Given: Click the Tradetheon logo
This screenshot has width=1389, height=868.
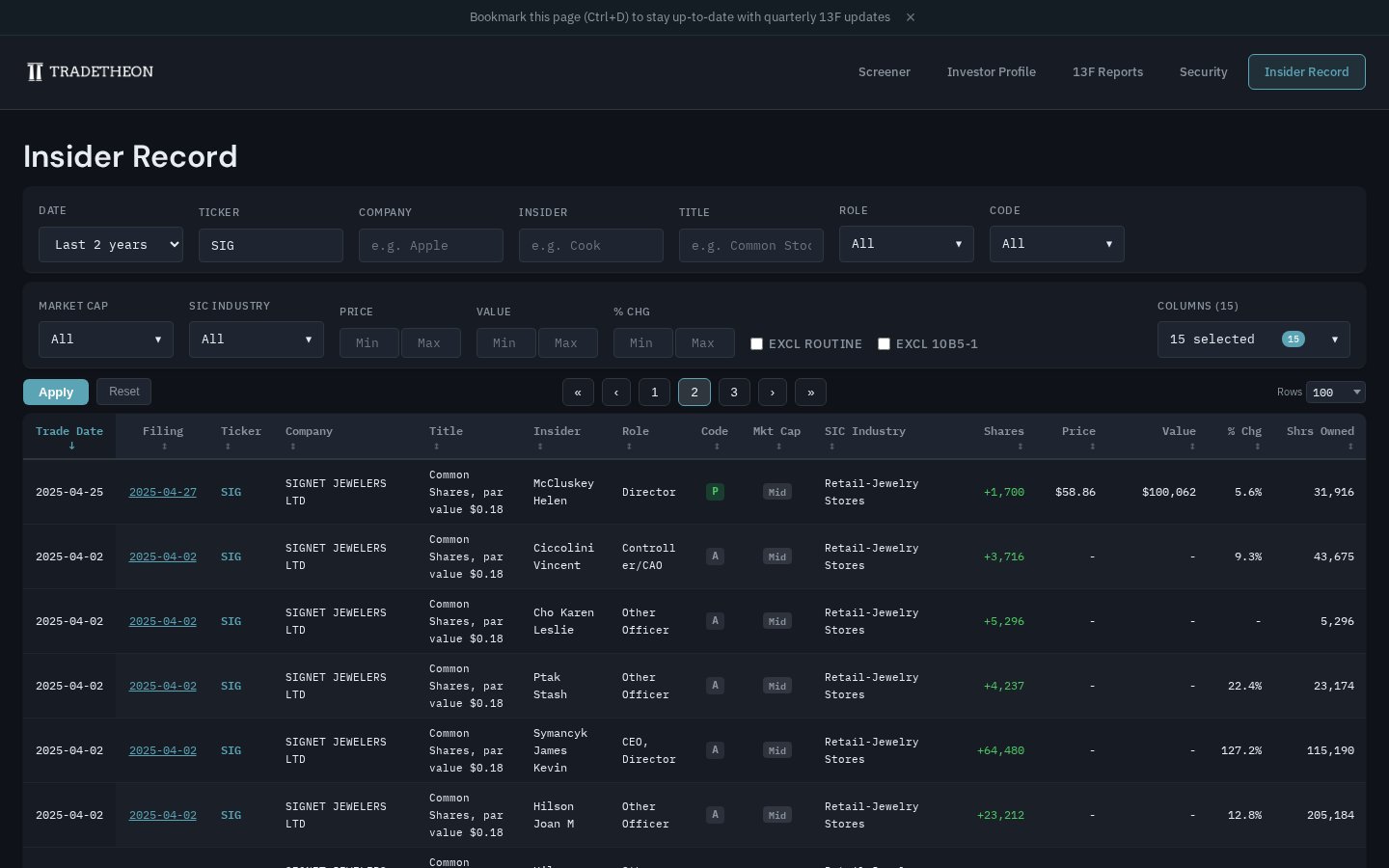Looking at the screenshot, I should pos(91,71).
